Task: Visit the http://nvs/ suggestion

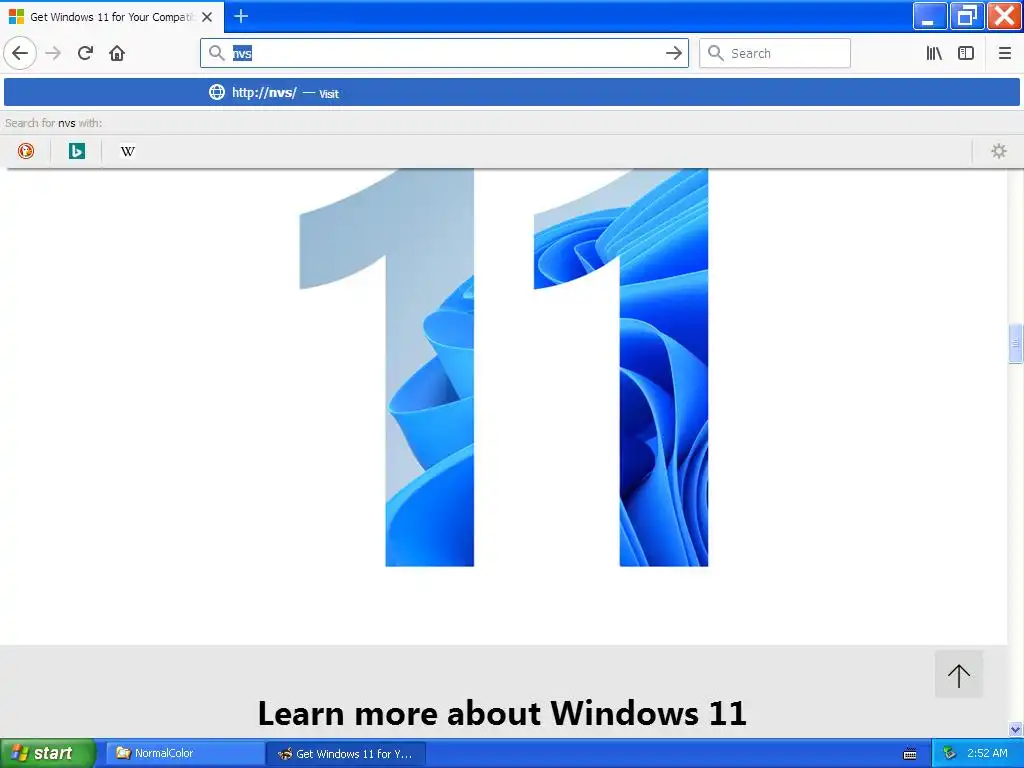Action: tap(512, 92)
